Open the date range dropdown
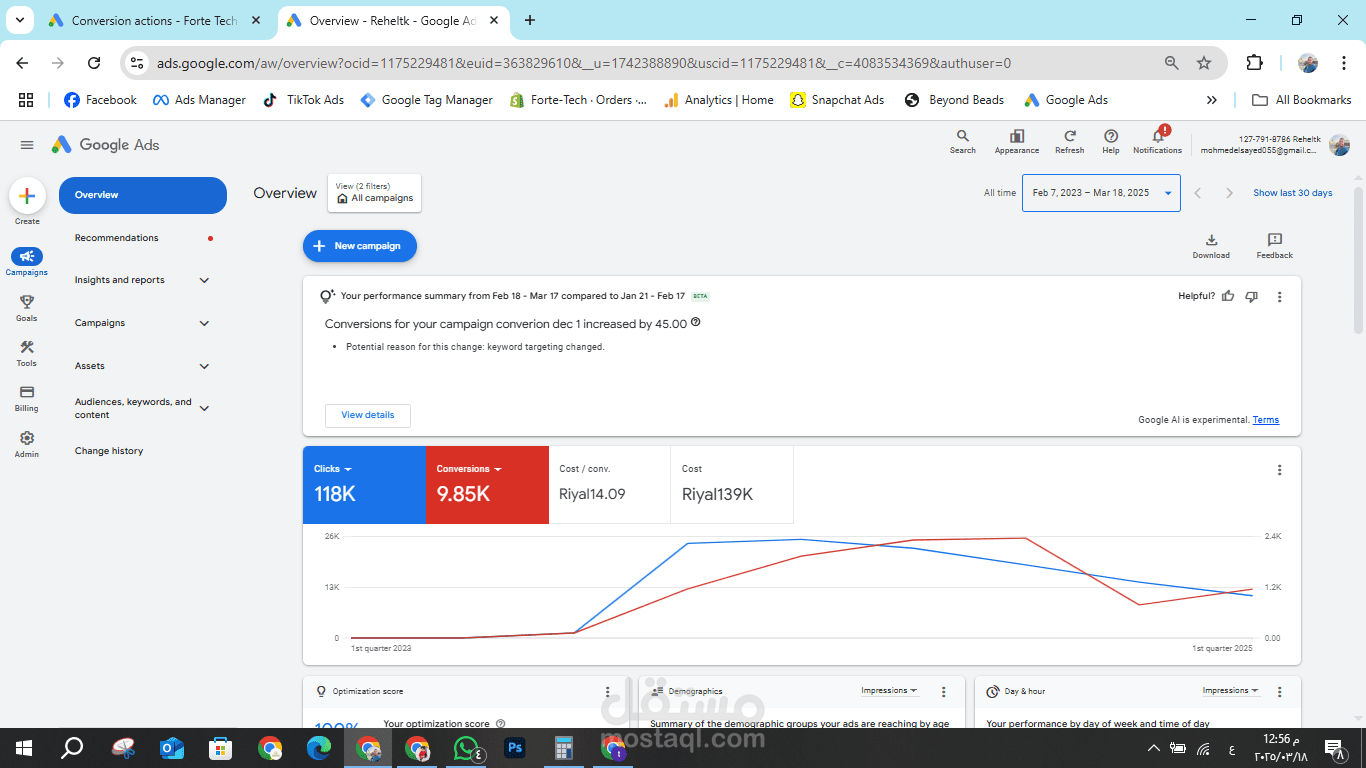1366x768 pixels. (x=1101, y=193)
